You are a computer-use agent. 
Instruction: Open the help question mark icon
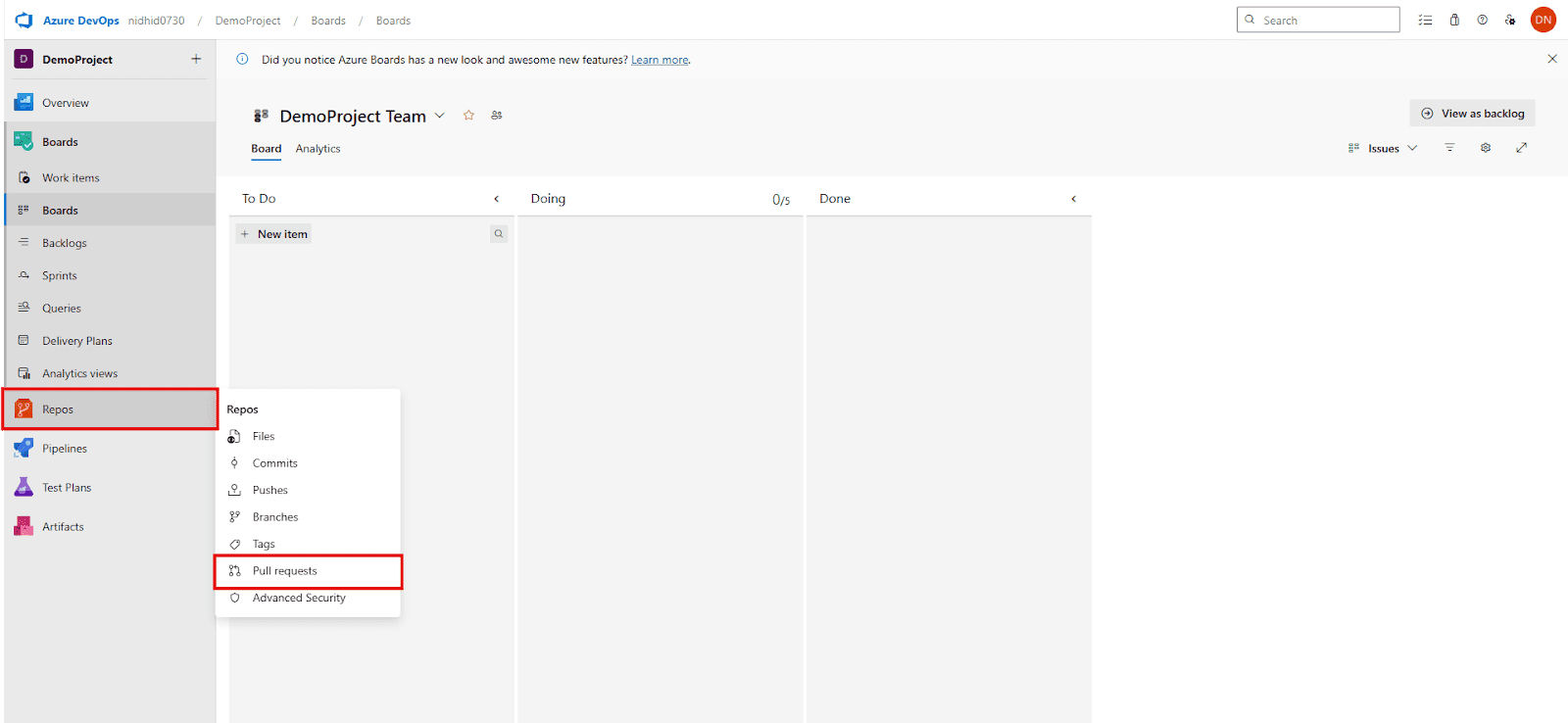pos(1483,20)
